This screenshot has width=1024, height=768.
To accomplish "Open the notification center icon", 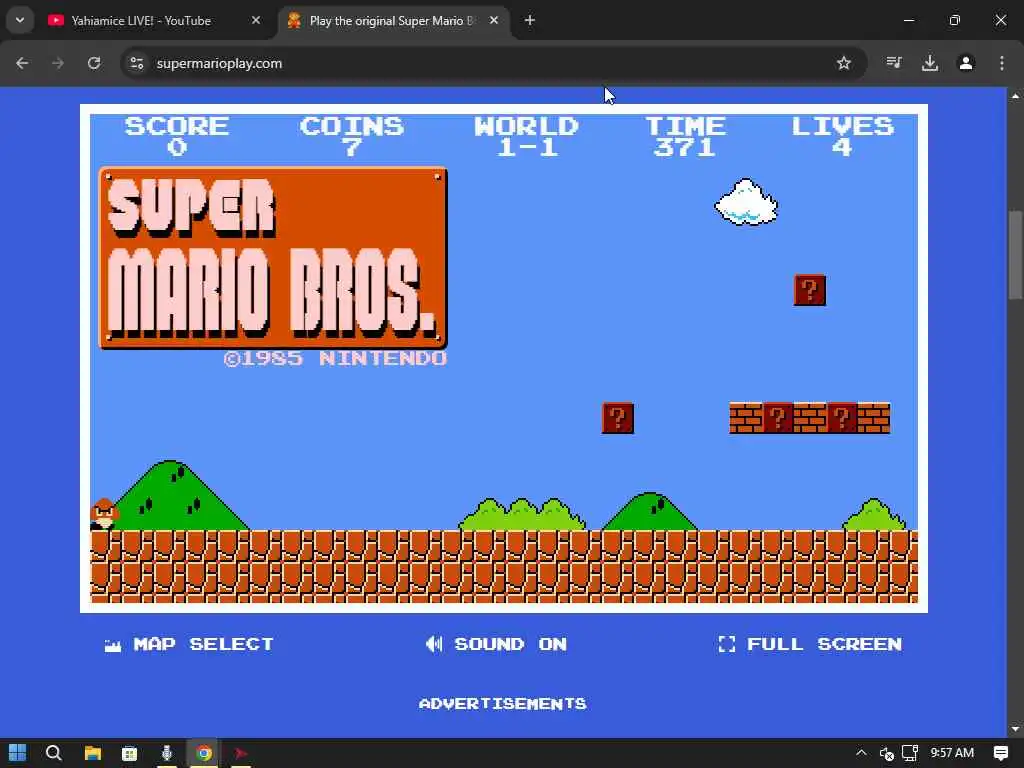I will (x=1001, y=753).
